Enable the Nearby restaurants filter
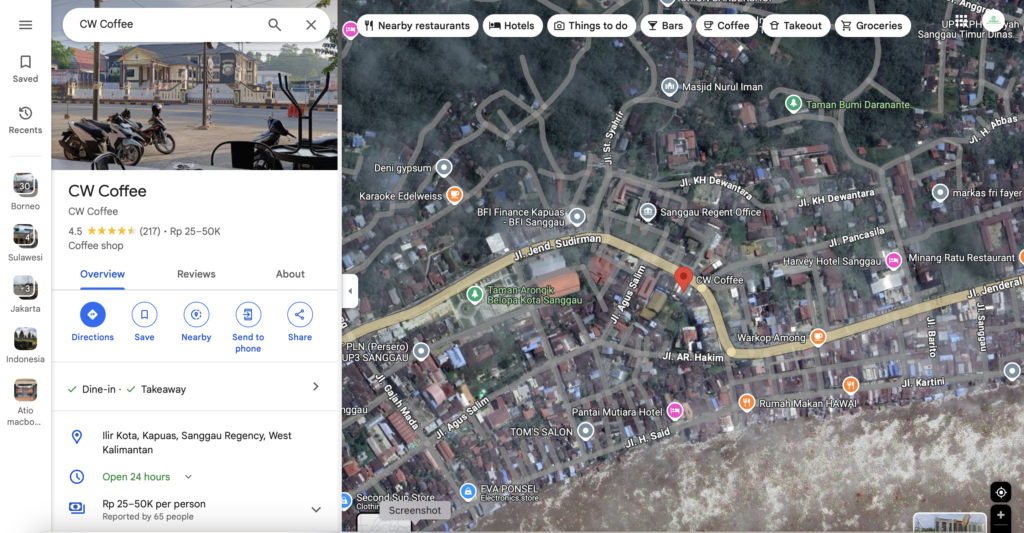Screen dimensions: 1024x533 tap(416, 26)
